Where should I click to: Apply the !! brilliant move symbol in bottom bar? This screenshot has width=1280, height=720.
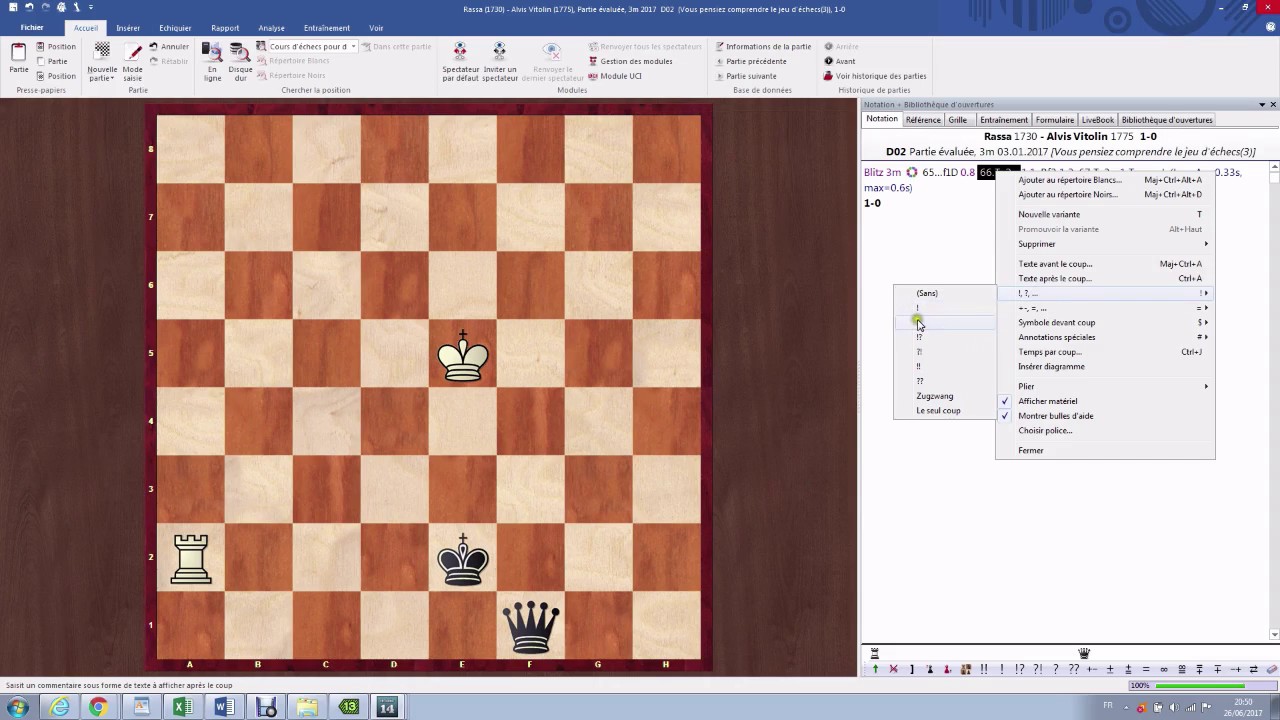984,669
